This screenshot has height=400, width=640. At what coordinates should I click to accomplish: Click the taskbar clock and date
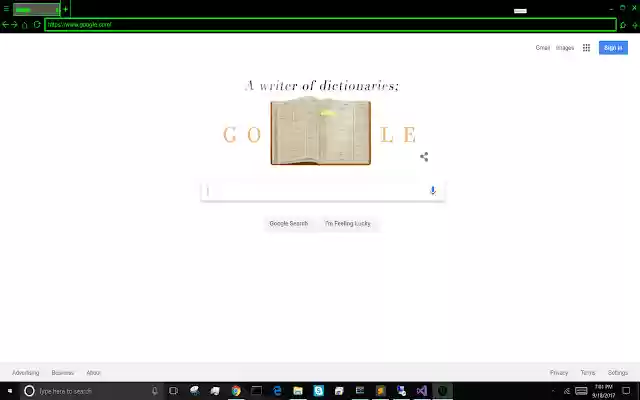pyautogui.click(x=603, y=391)
